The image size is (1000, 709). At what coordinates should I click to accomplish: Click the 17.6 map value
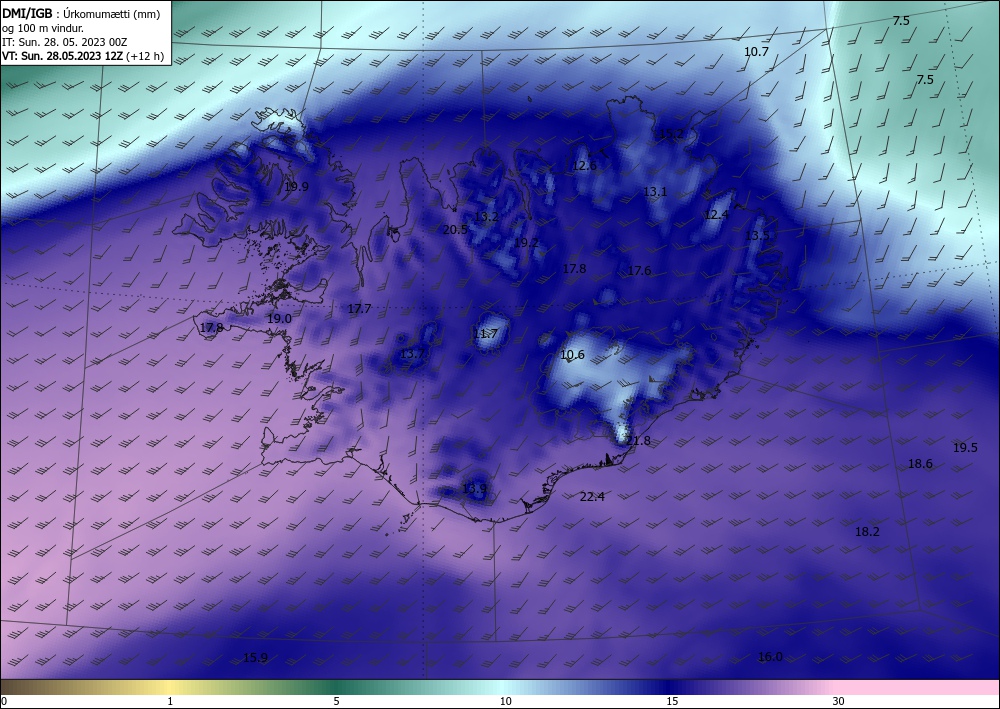(639, 271)
